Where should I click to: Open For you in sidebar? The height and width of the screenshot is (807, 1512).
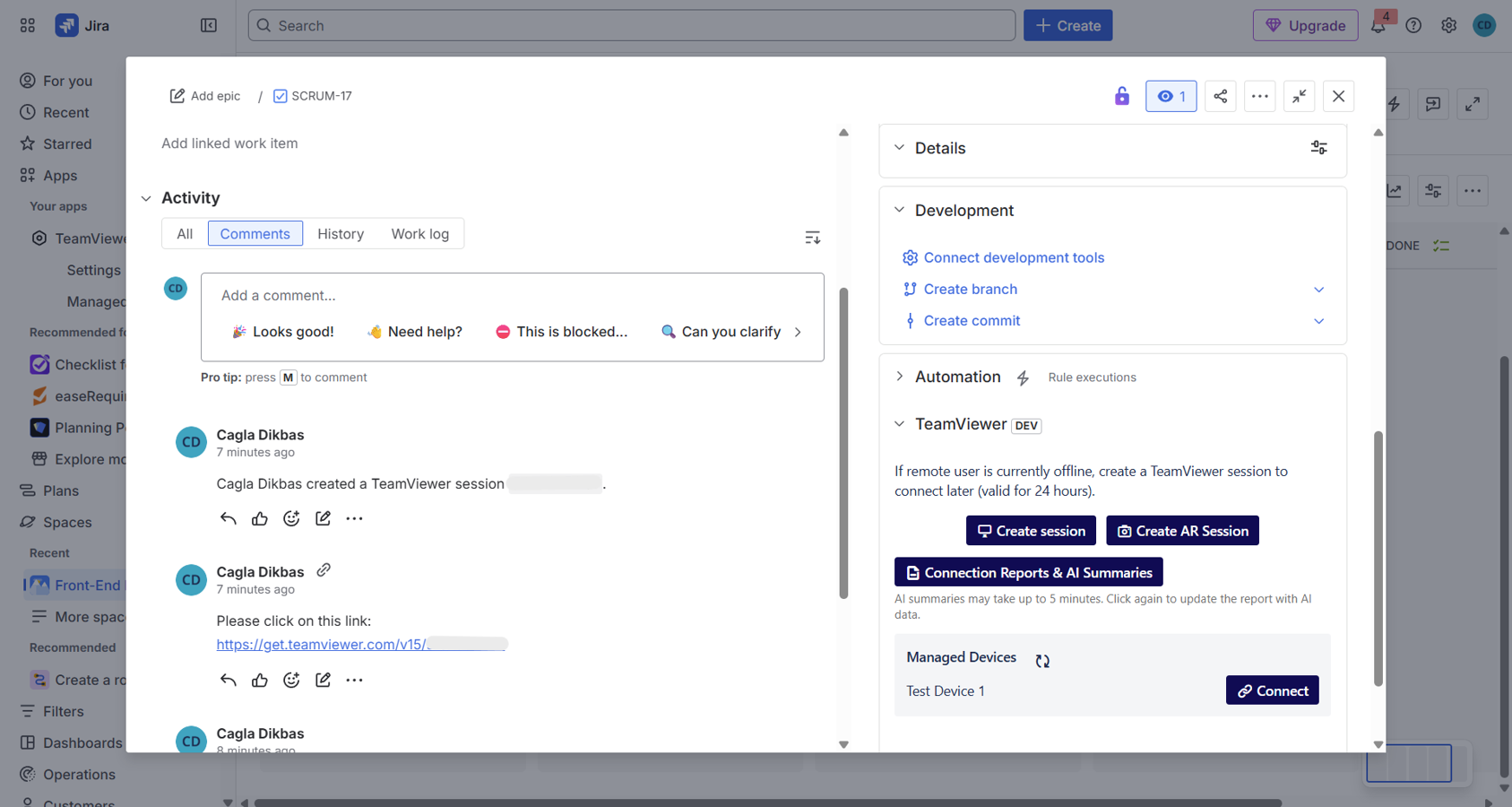tap(68, 81)
